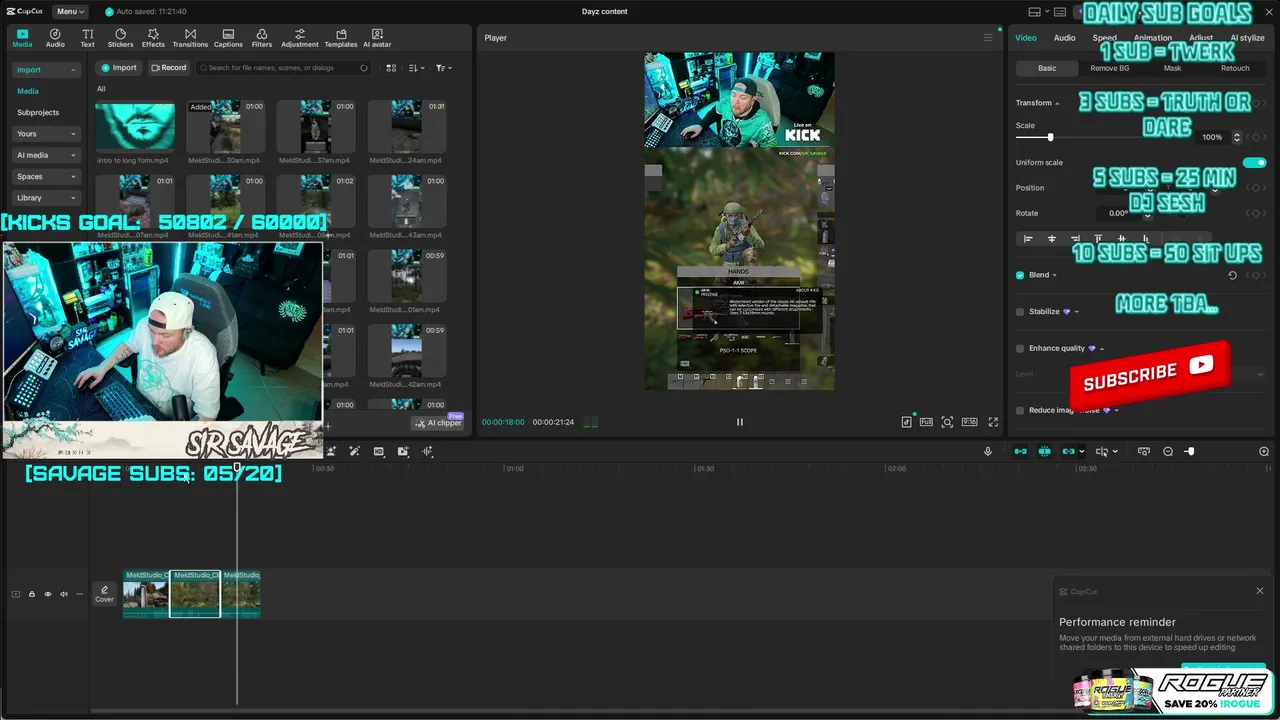The image size is (1280, 720).
Task: Click the Record button
Action: pos(169,68)
